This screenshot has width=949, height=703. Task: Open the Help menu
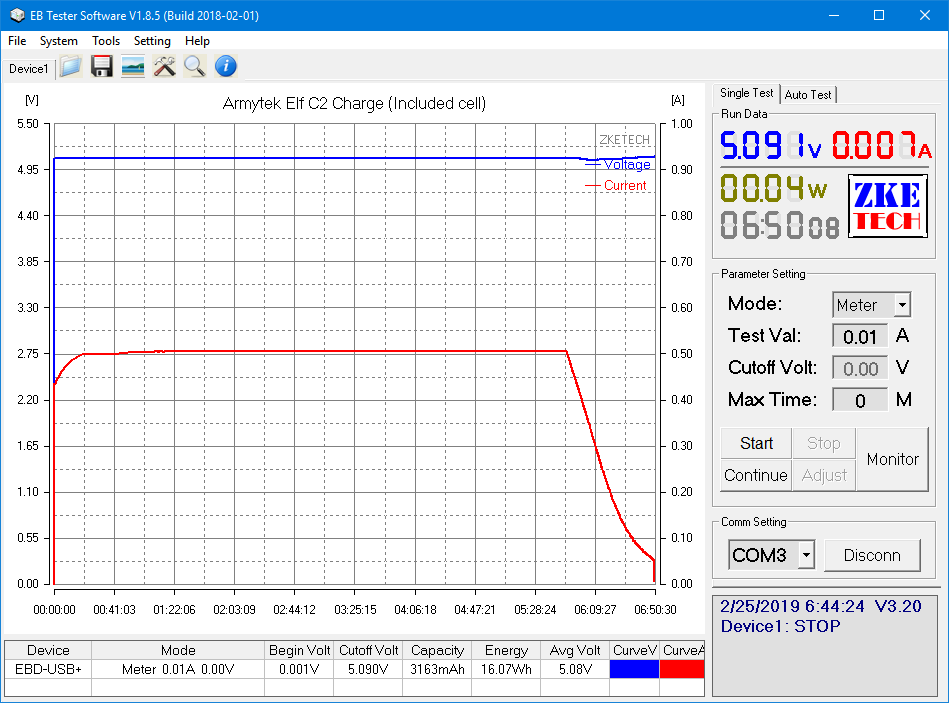[197, 41]
